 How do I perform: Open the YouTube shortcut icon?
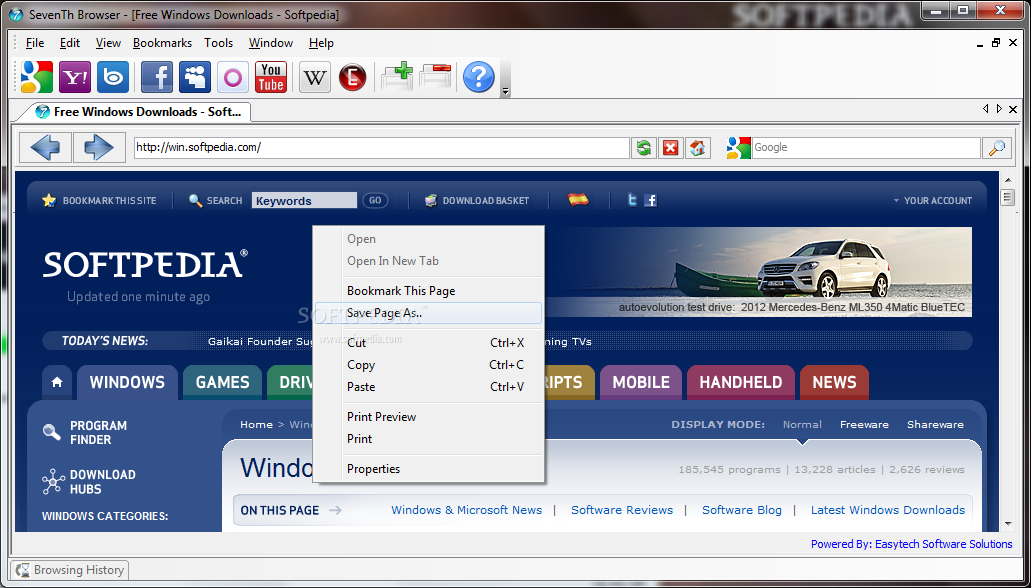pyautogui.click(x=271, y=77)
